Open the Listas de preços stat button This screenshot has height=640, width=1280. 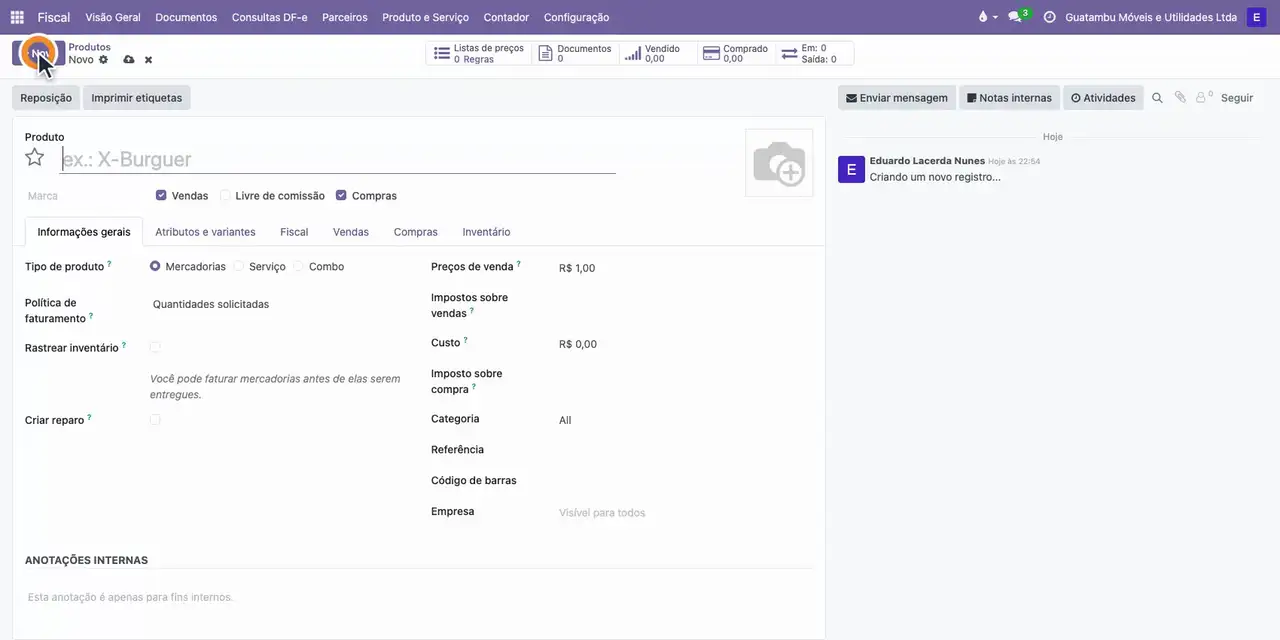pyautogui.click(x=478, y=53)
